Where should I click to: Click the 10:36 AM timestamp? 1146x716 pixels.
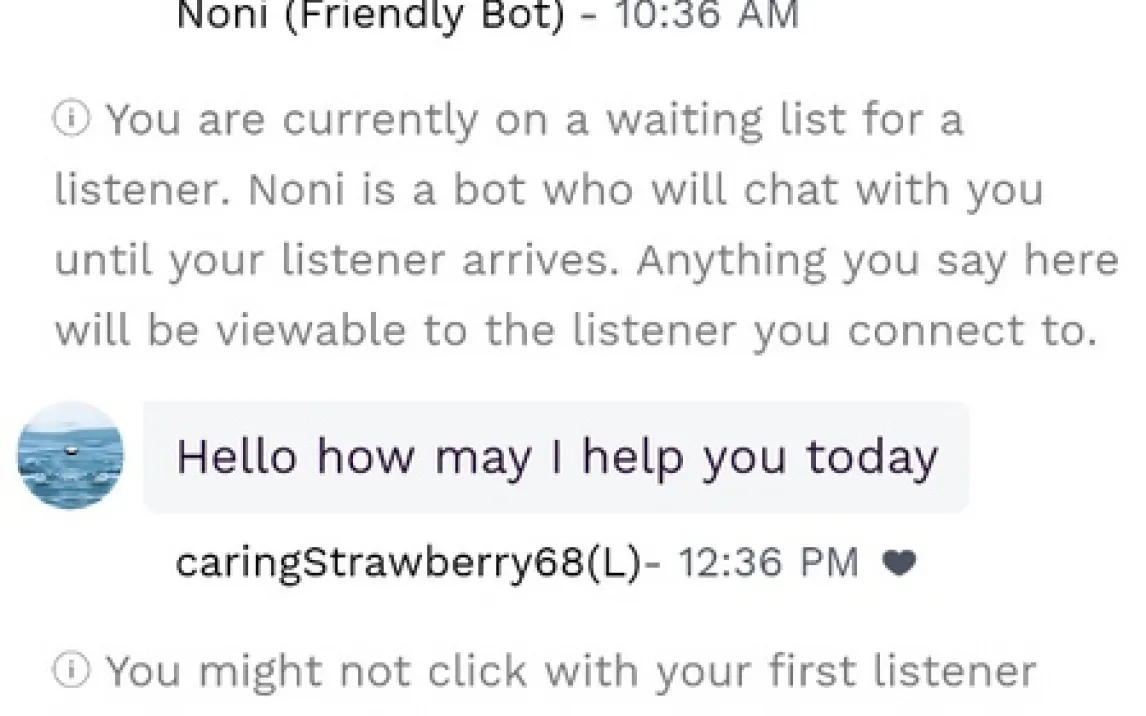[x=704, y=16]
